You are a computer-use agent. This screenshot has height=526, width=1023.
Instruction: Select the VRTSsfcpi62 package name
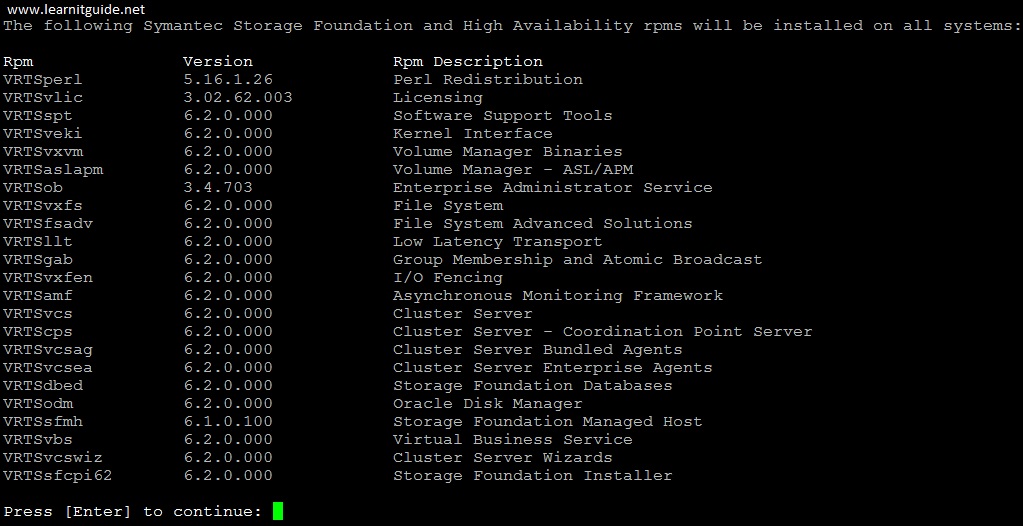point(58,476)
